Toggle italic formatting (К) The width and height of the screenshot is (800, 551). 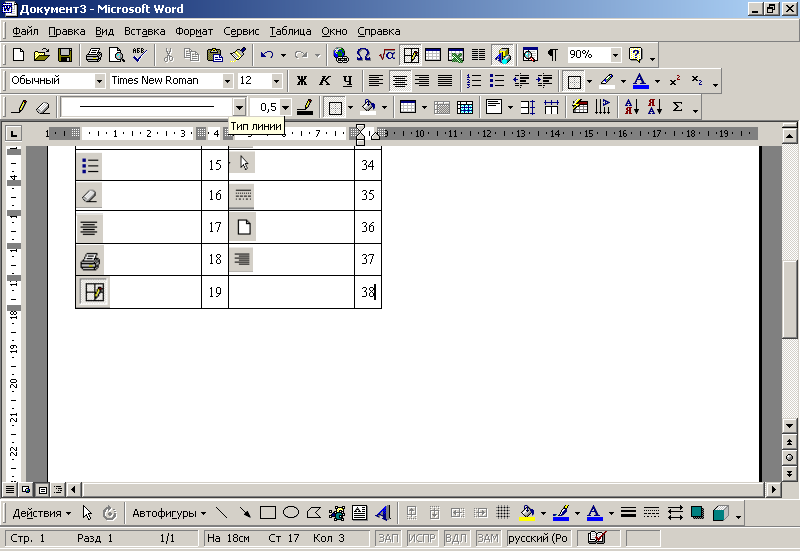(x=324, y=81)
